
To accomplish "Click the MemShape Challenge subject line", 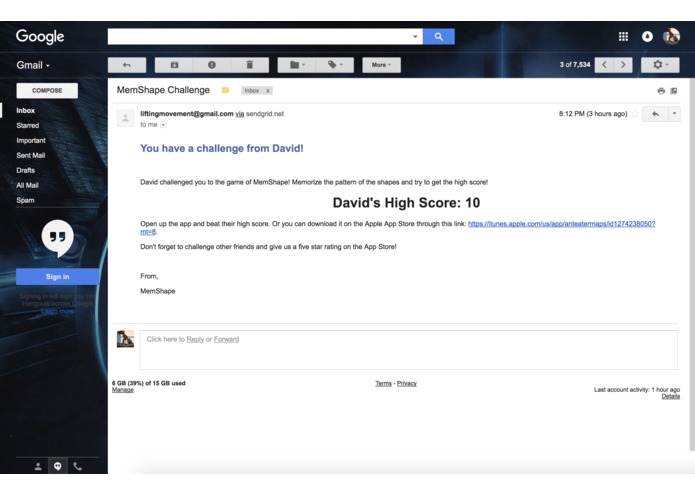I will pos(163,90).
